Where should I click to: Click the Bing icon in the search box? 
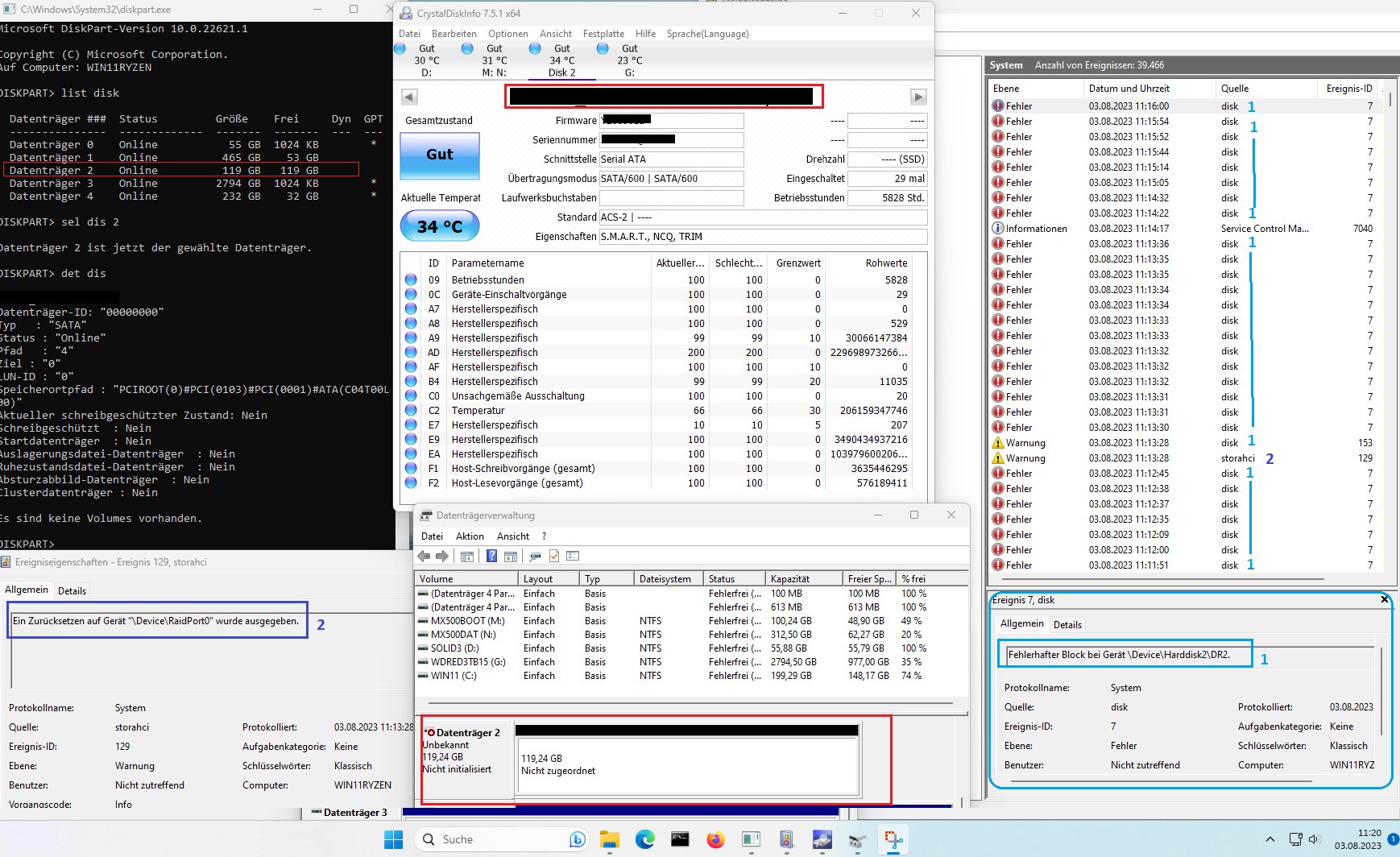pos(577,839)
